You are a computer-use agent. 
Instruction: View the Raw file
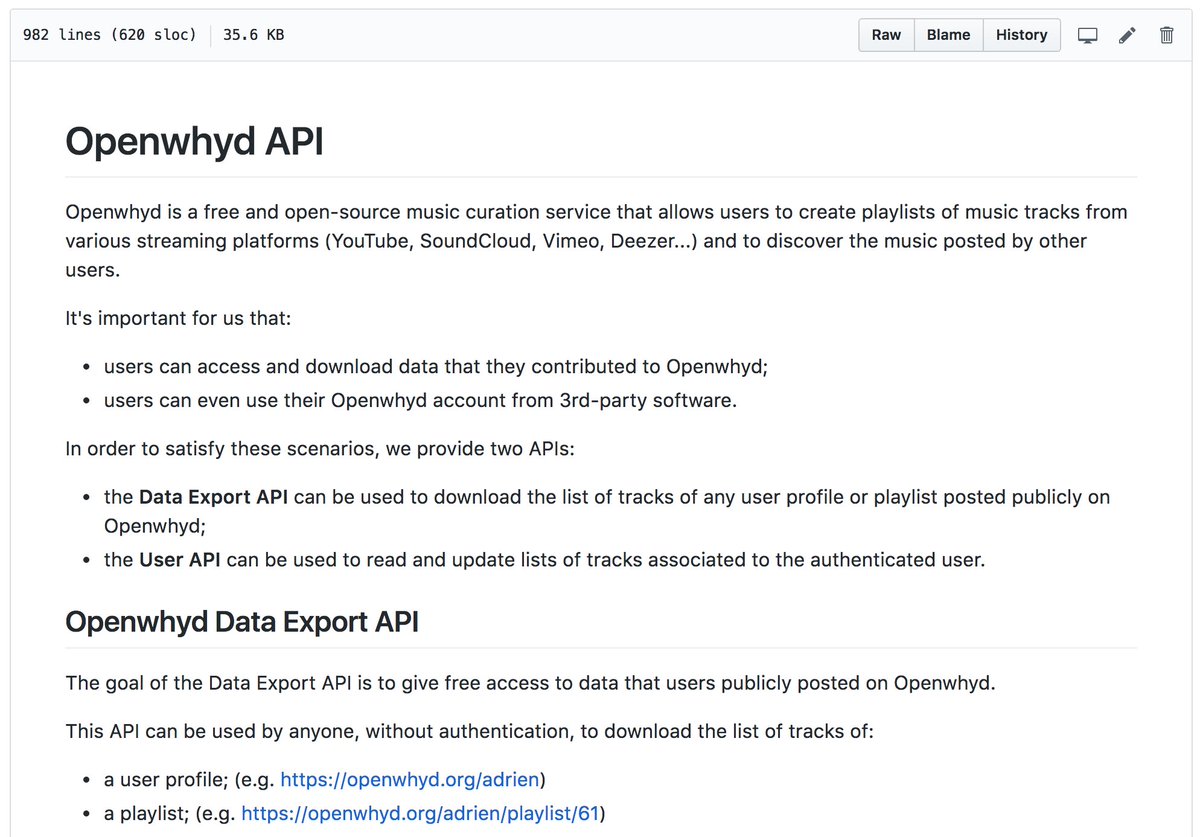coord(886,35)
